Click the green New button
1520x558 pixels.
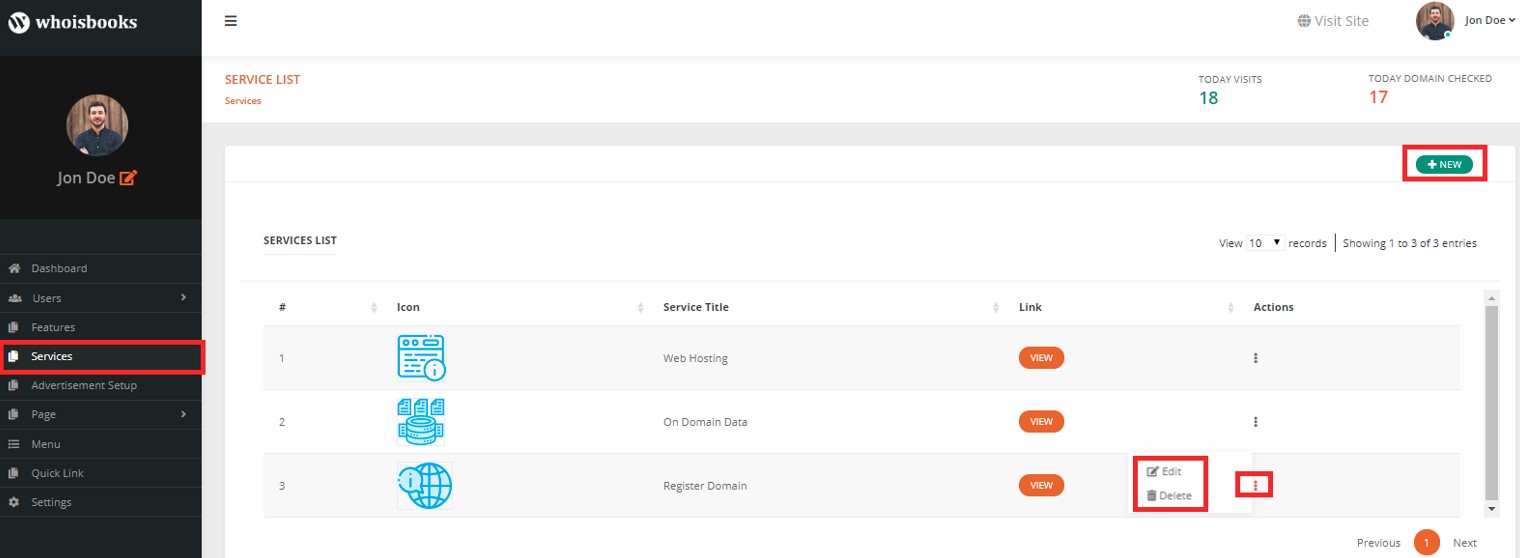point(1444,164)
